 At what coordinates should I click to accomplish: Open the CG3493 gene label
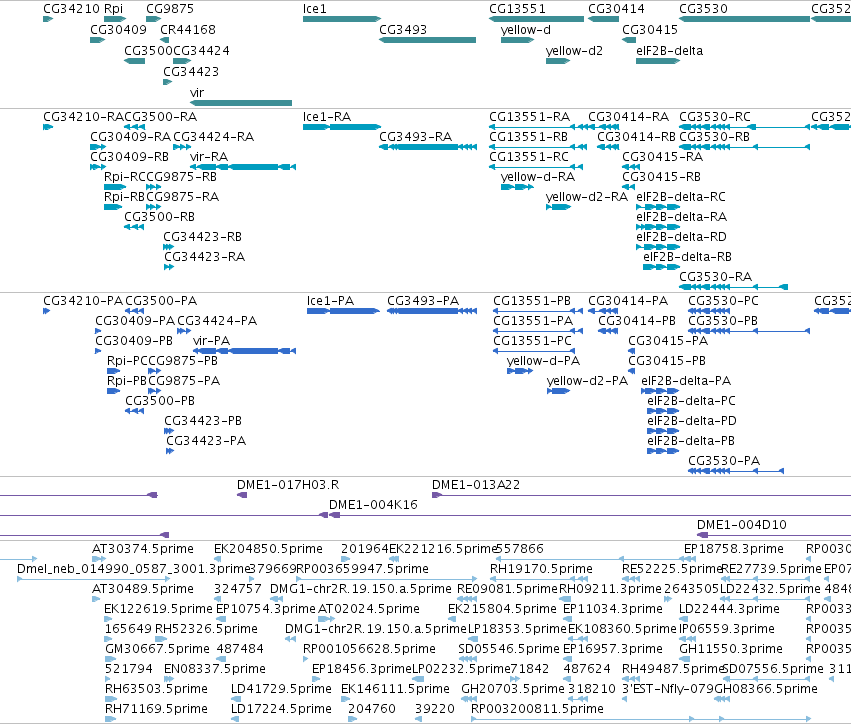point(403,30)
